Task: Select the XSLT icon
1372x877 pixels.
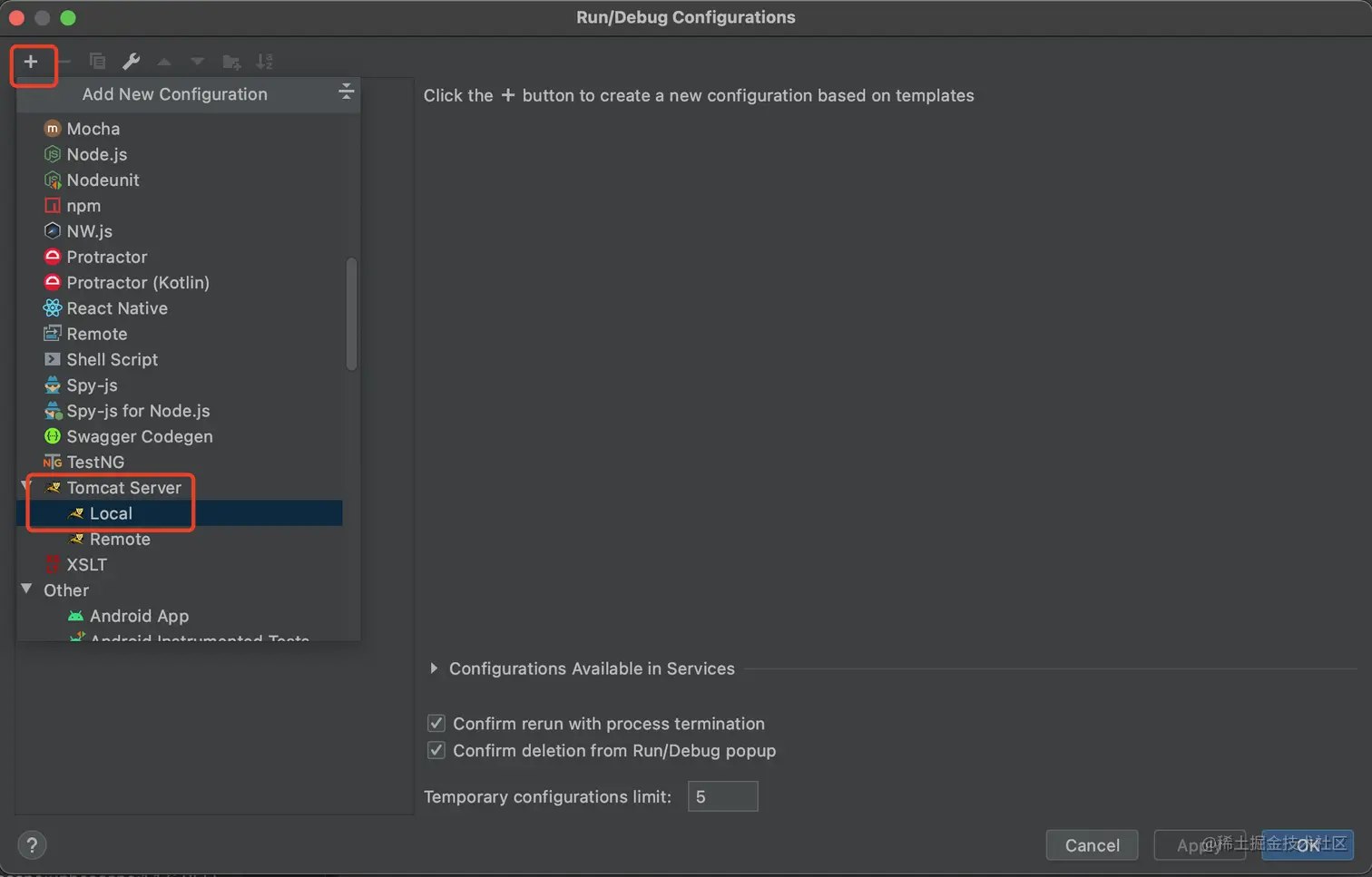Action: 53,564
